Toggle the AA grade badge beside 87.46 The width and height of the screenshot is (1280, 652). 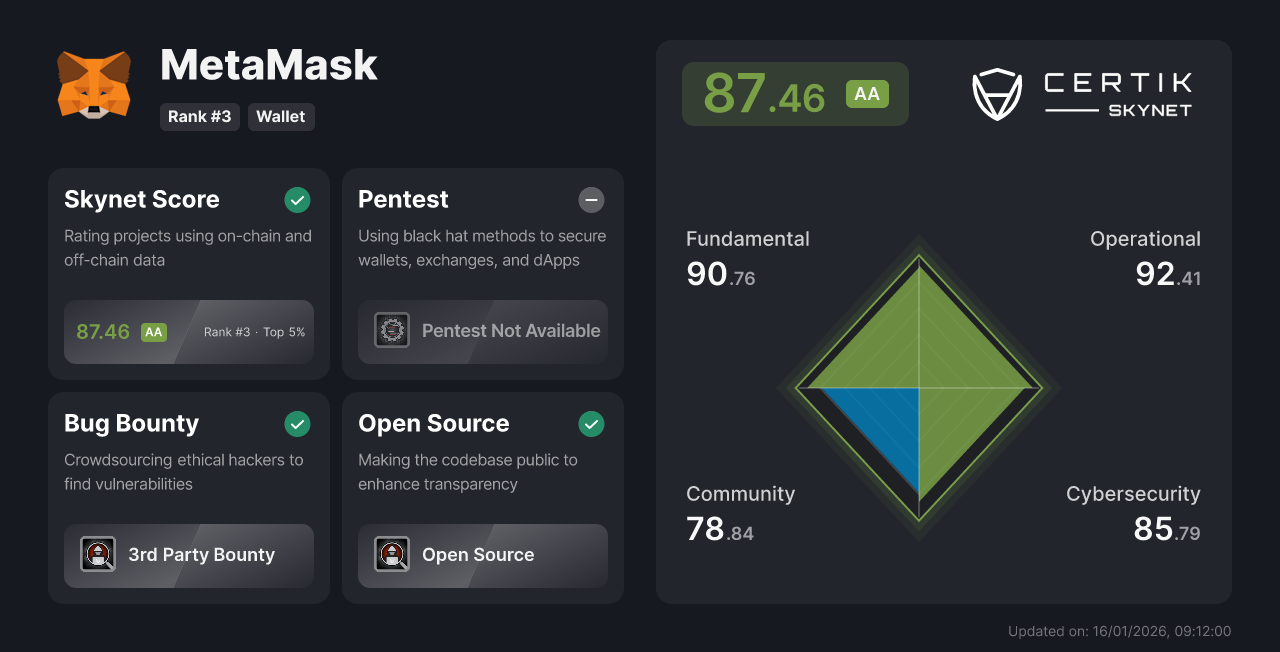[867, 93]
